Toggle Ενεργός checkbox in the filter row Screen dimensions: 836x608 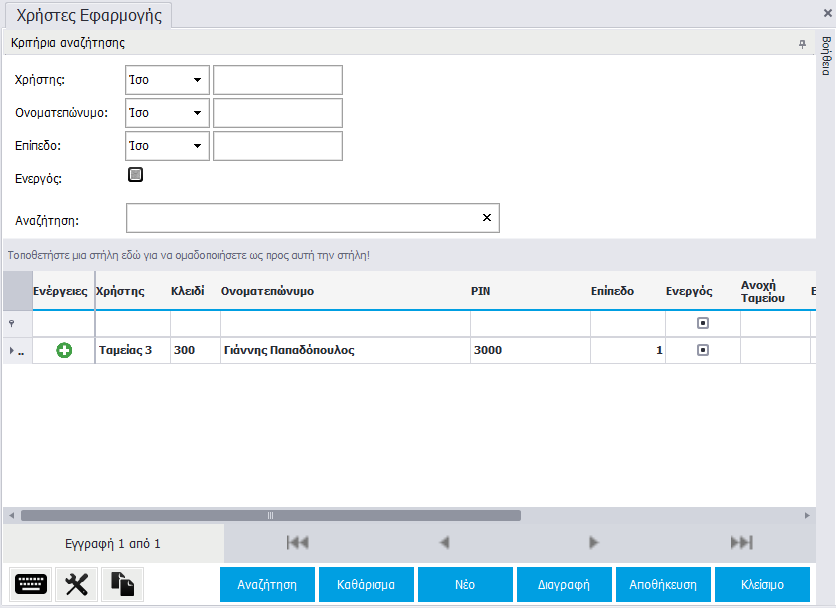tap(702, 325)
